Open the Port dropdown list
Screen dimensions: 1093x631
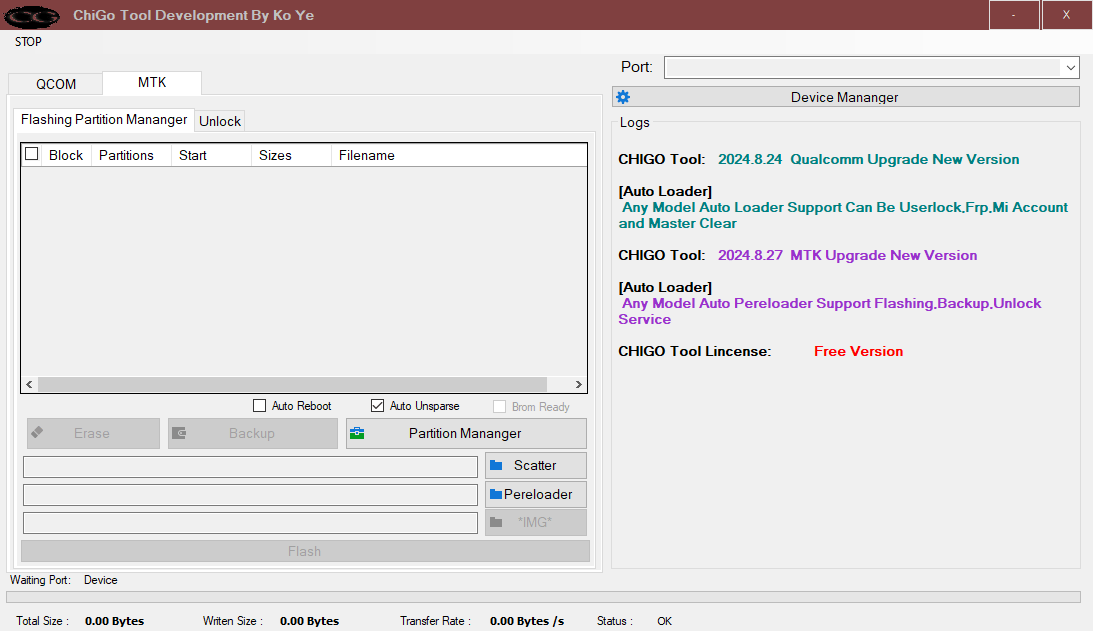tap(1070, 67)
